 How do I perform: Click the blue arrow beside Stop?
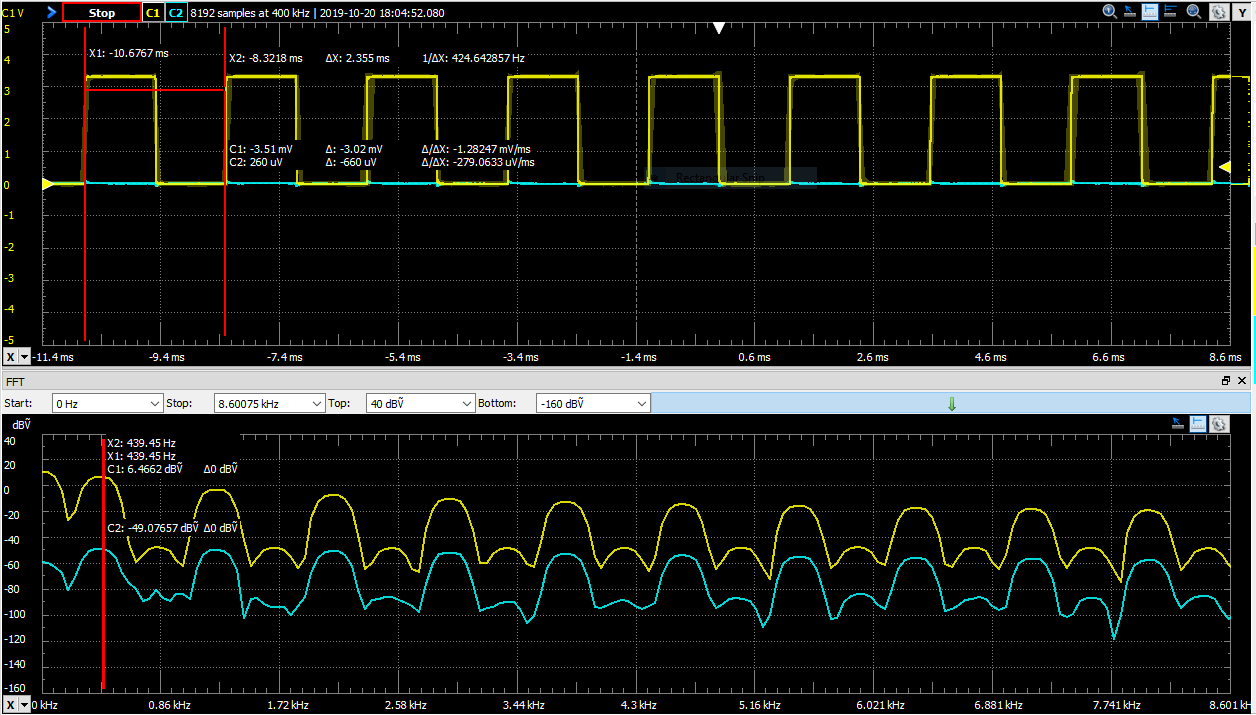click(x=51, y=13)
